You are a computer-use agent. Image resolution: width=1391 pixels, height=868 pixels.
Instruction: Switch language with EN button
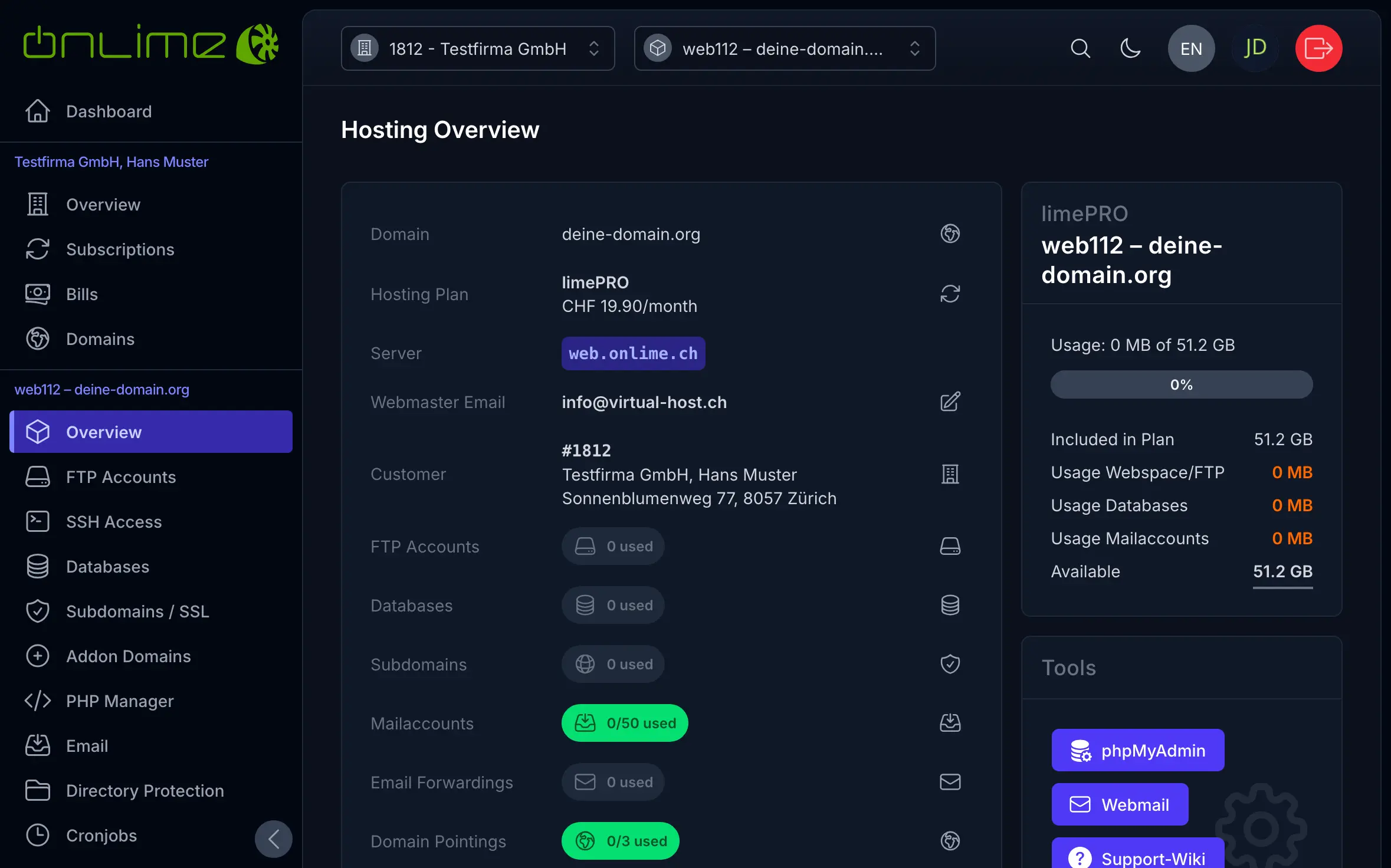tap(1191, 48)
